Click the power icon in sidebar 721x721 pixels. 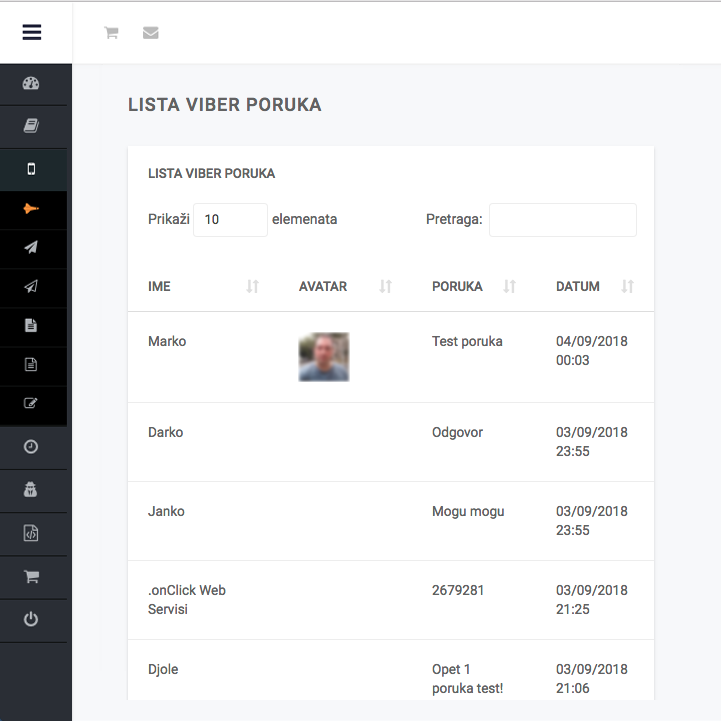[x=31, y=620]
